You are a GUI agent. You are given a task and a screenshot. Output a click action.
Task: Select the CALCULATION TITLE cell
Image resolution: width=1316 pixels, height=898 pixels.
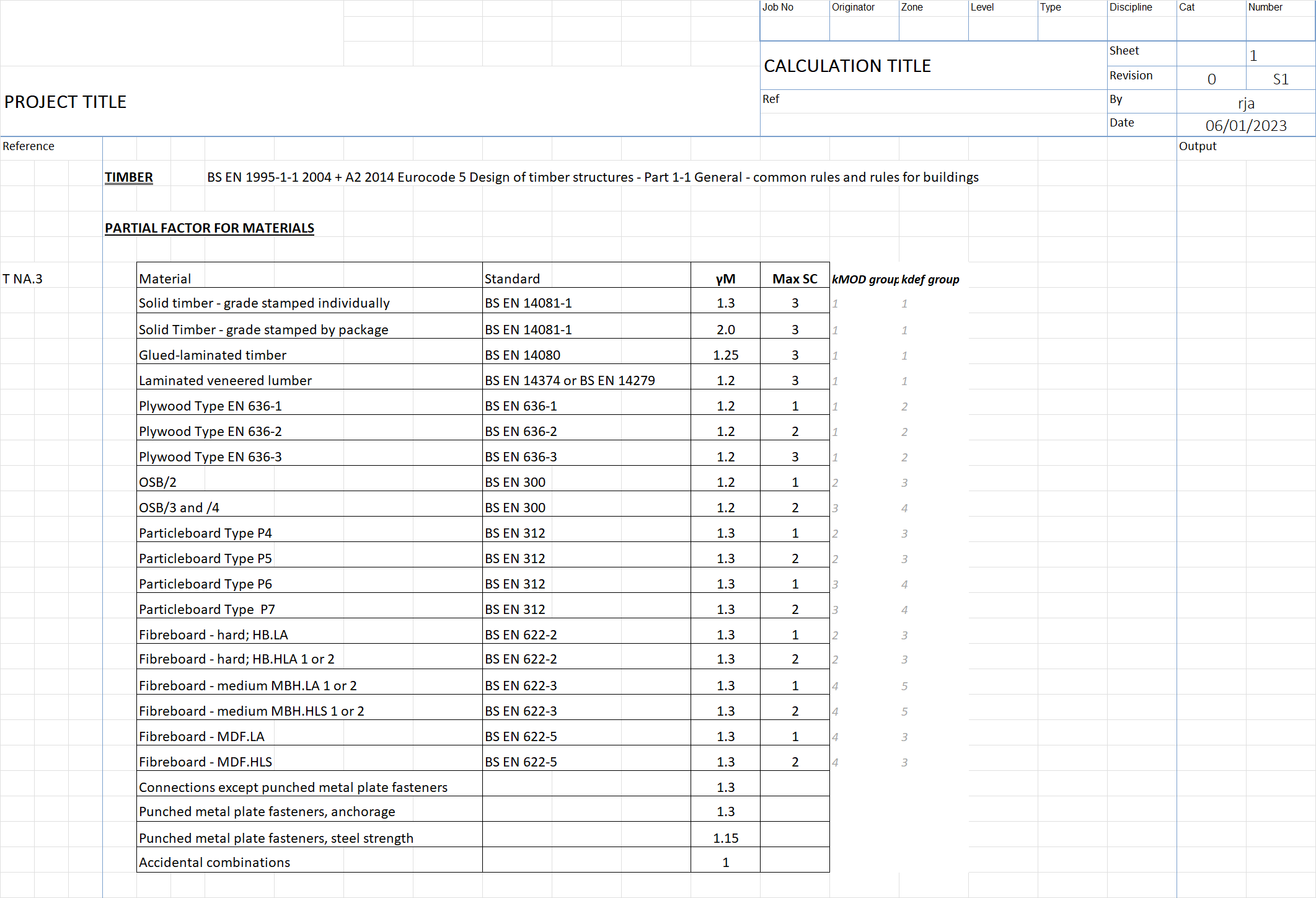tap(934, 66)
